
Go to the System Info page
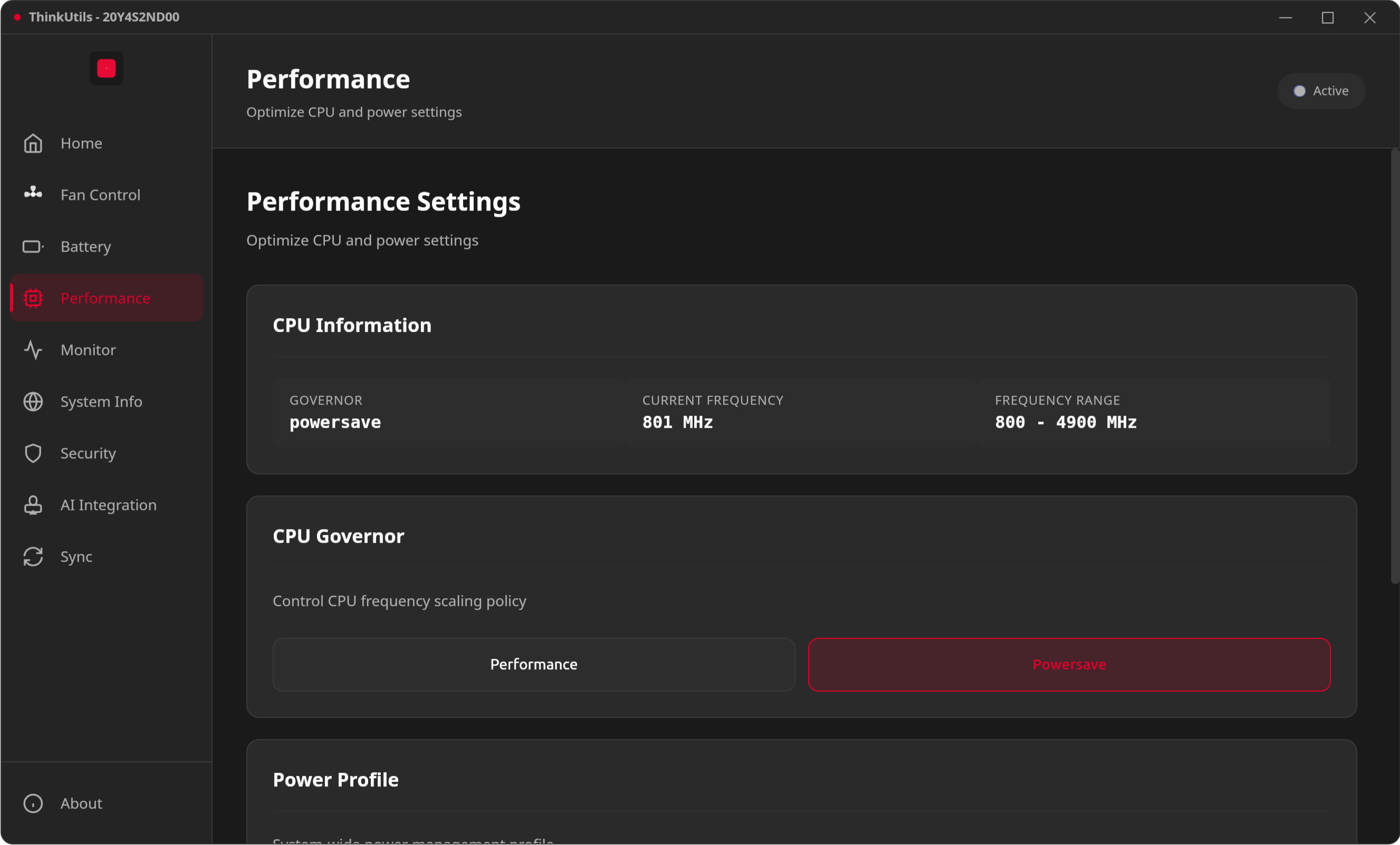tap(101, 402)
